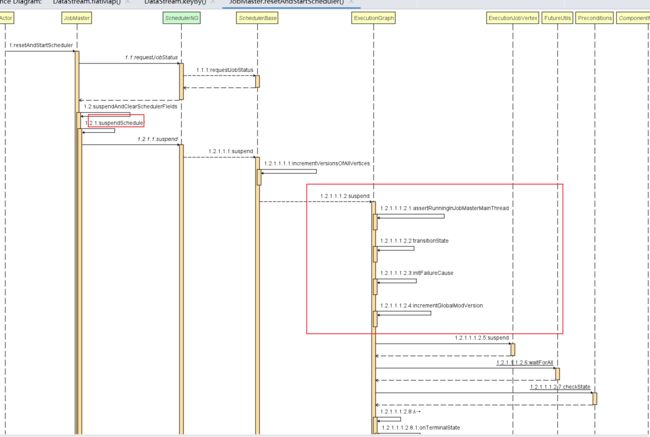Click the waitForAll message label
The image size is (650, 437).
point(525,362)
